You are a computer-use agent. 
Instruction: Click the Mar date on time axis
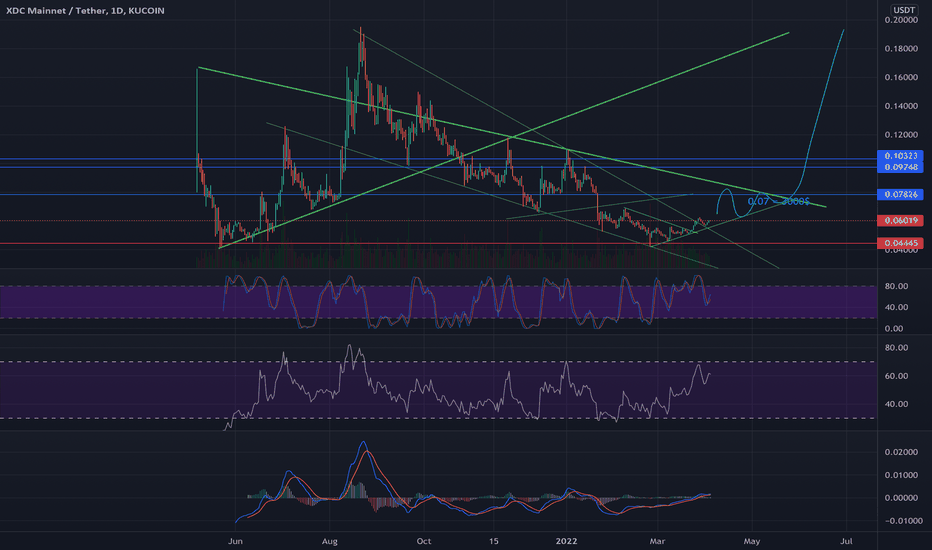(x=657, y=541)
